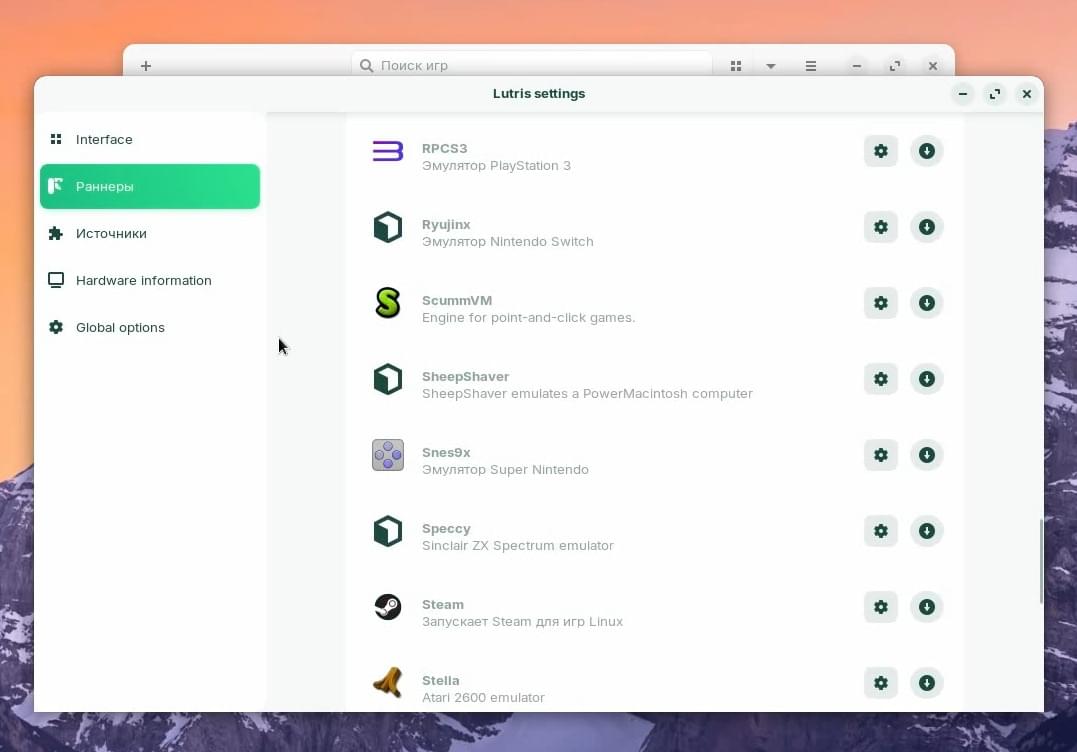
Task: Install the Steam runner
Action: (x=927, y=607)
